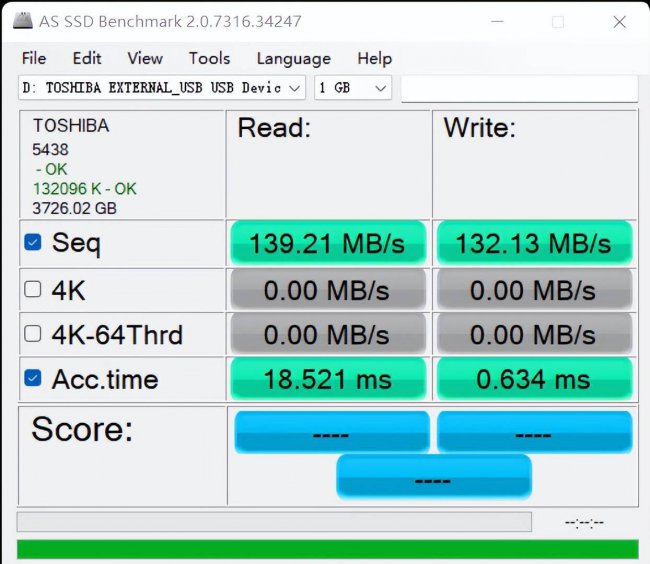Click the write score blue box

click(535, 431)
